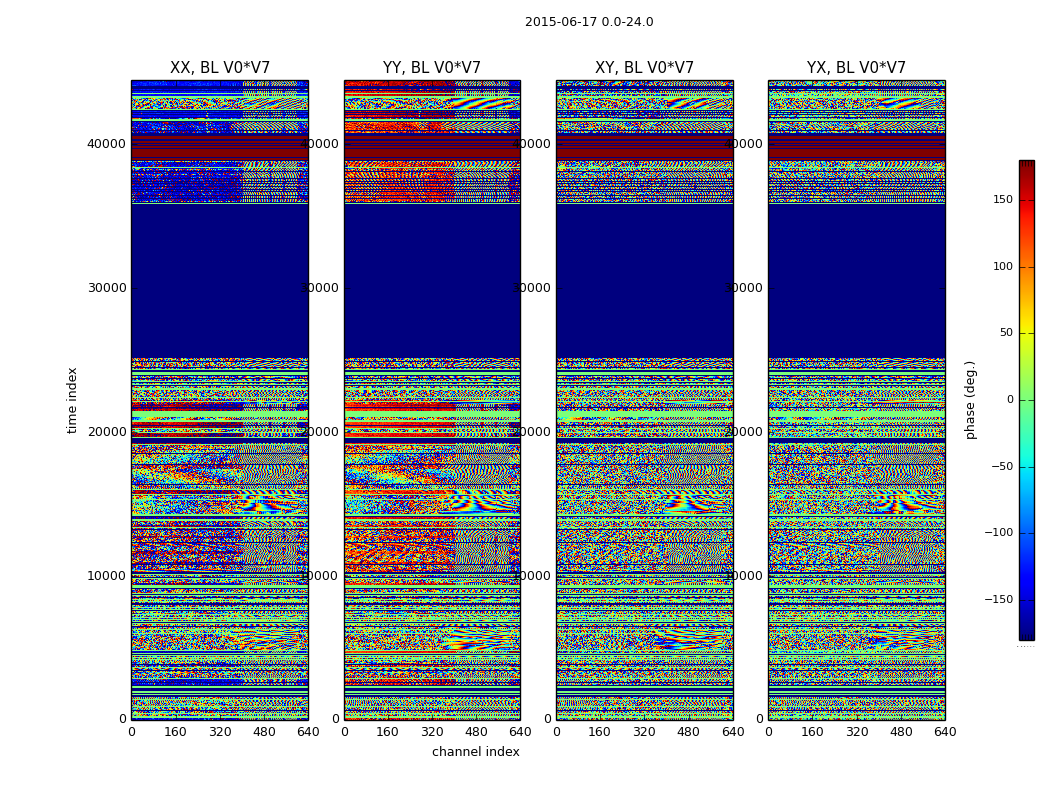This screenshot has height=800, width=1050.
Task: Select the 'YX, BL V0*V7' subplot title
Action: click(856, 68)
